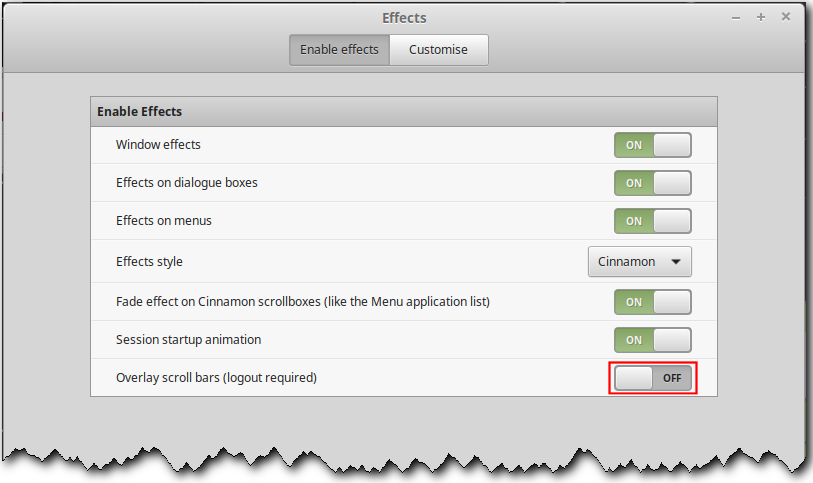
Task: Click the Session startup animation label text
Action: coord(188,340)
